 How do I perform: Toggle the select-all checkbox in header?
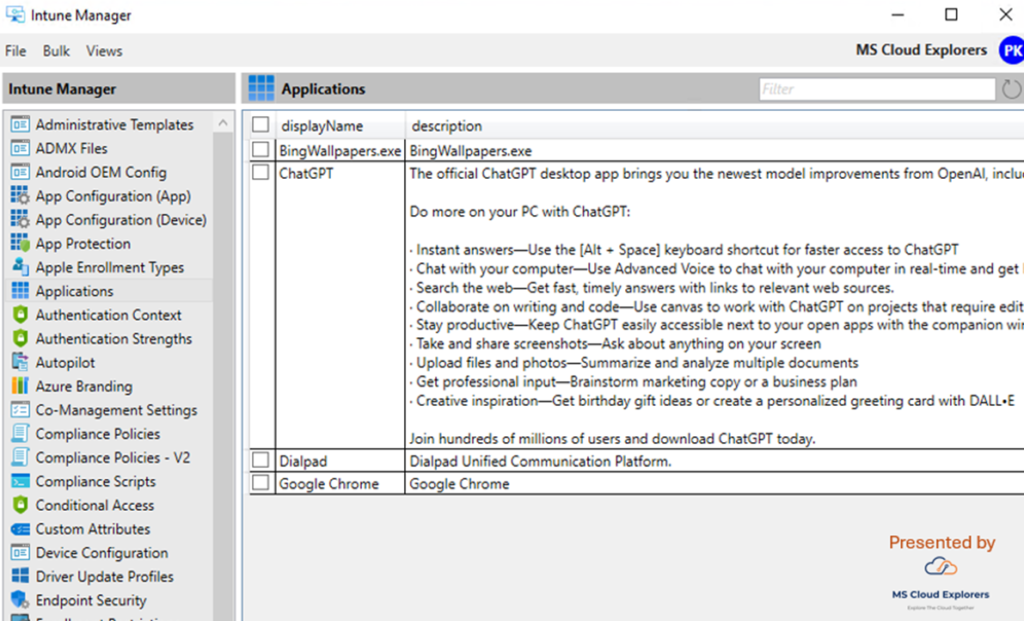click(261, 124)
